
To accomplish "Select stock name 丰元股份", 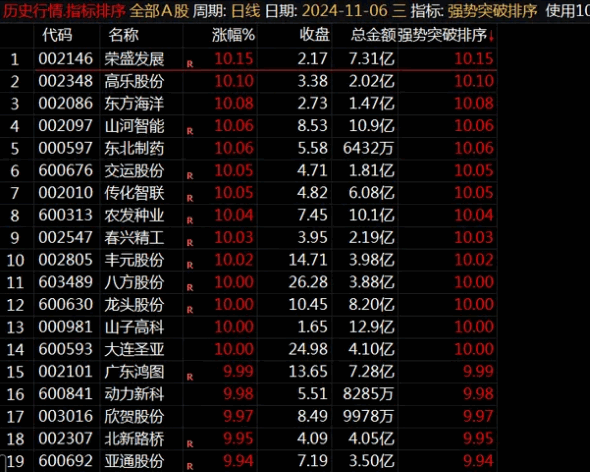I will (x=134, y=260).
